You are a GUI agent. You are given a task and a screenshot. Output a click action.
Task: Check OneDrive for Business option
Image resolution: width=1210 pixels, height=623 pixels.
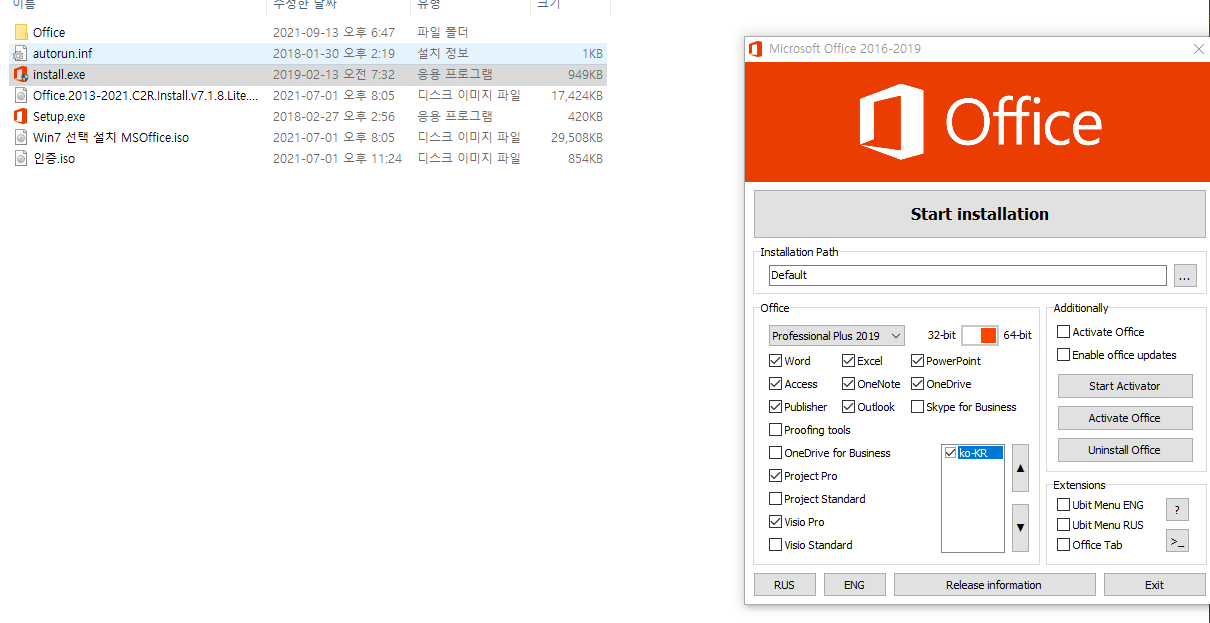(x=776, y=453)
